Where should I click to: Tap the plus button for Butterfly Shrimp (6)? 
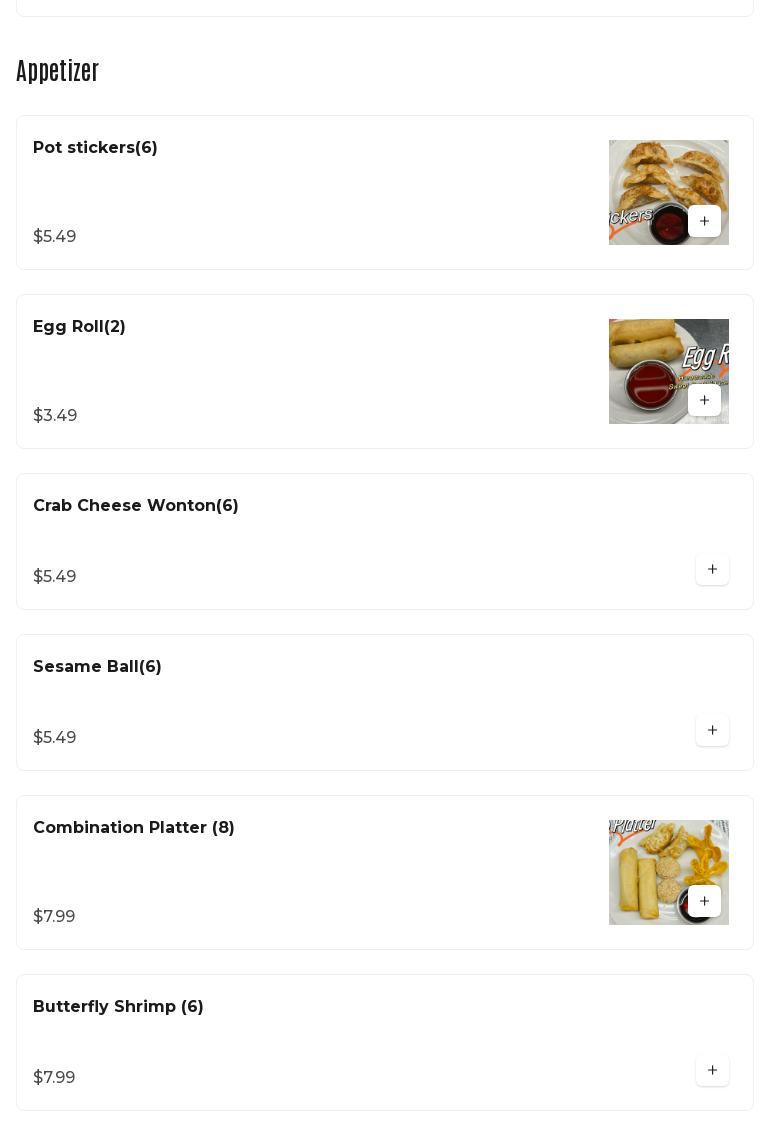[x=712, y=1070]
